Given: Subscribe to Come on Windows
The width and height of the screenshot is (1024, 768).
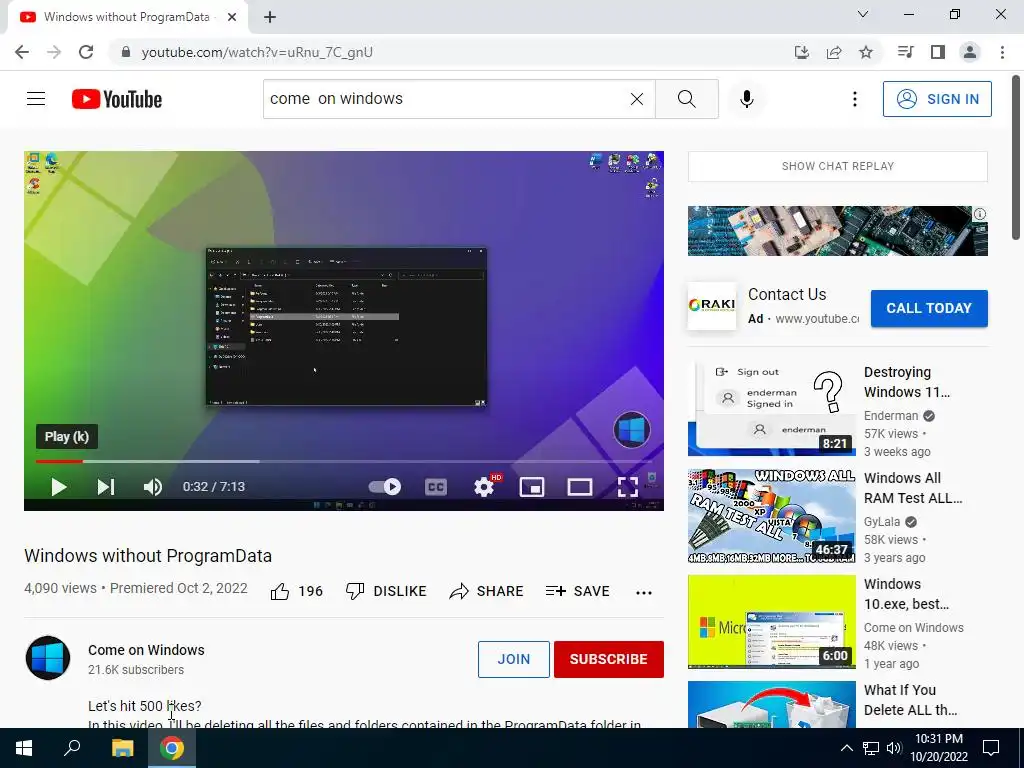Looking at the screenshot, I should (609, 659).
